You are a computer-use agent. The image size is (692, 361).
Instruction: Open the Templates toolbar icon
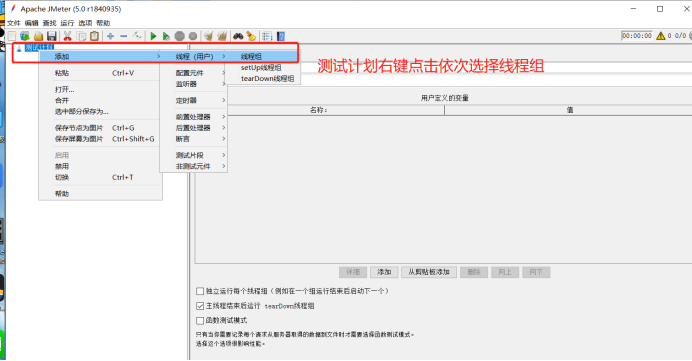click(25, 36)
